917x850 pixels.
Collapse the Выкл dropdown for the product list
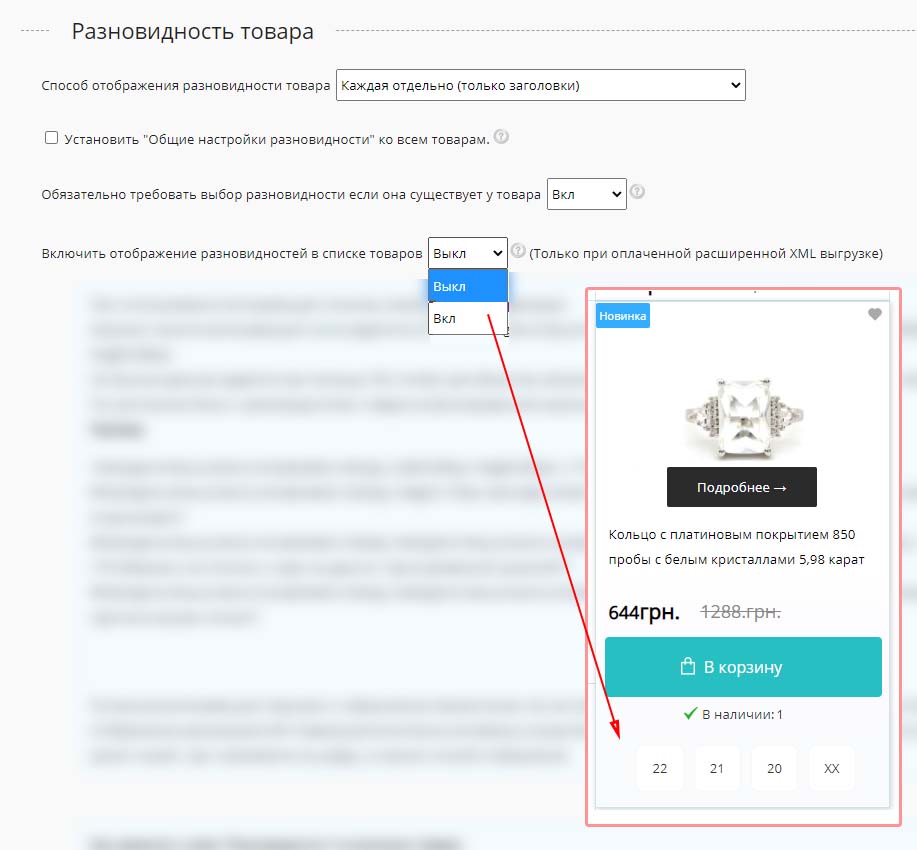467,253
